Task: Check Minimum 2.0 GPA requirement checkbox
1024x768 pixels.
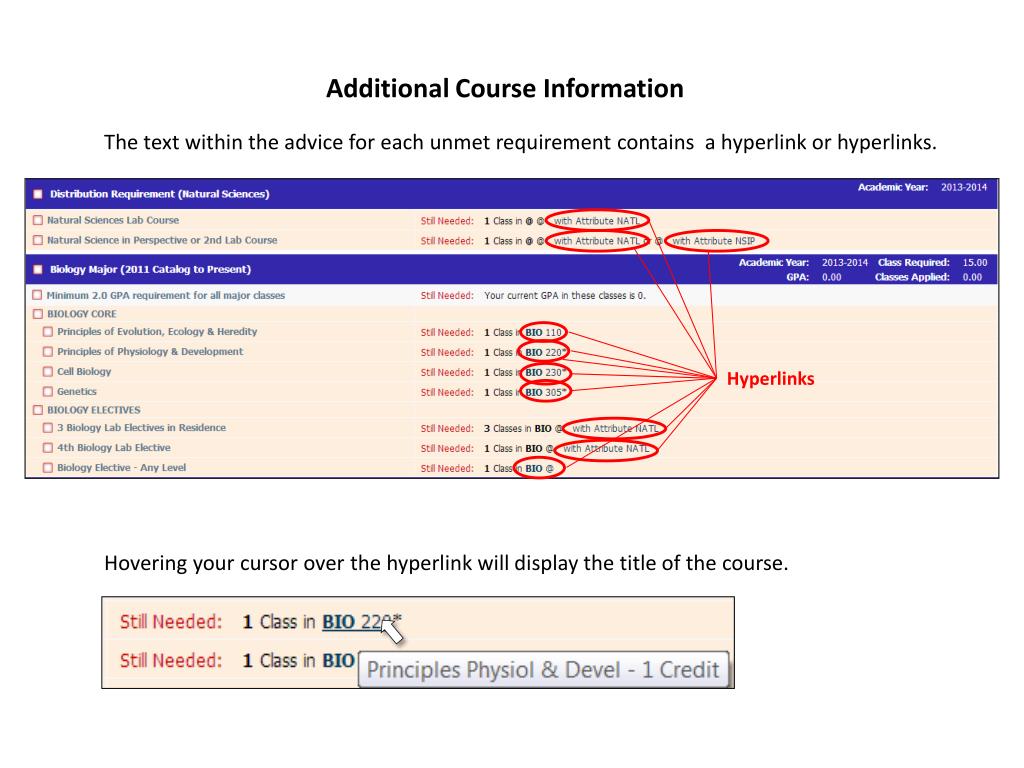Action: point(38,295)
